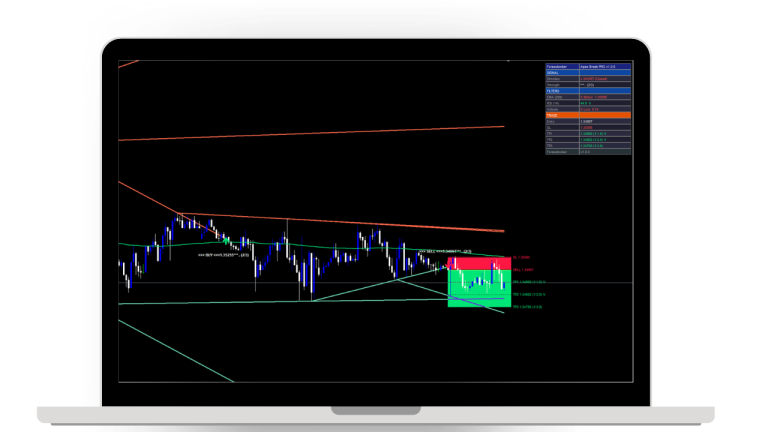Select the Strength row in the panel

pos(588,85)
